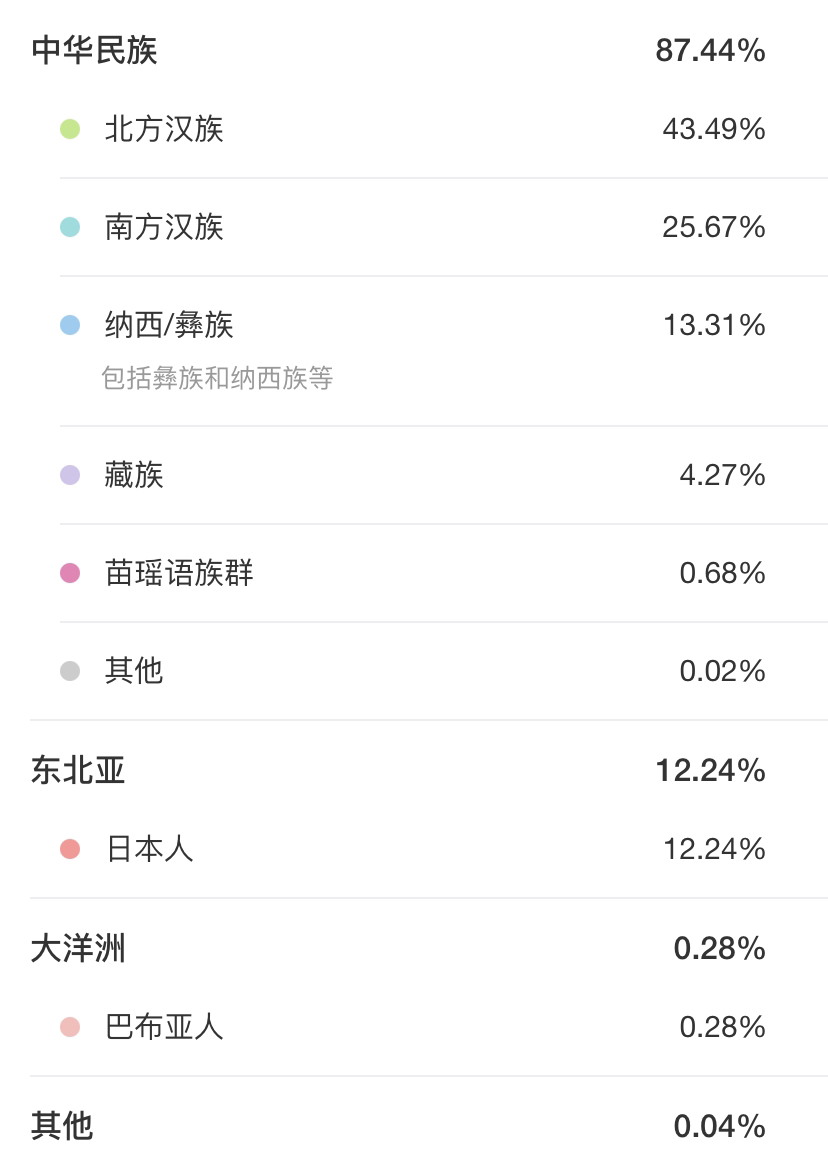Select the blue dot next to 纳西/彝族

[x=70, y=325]
